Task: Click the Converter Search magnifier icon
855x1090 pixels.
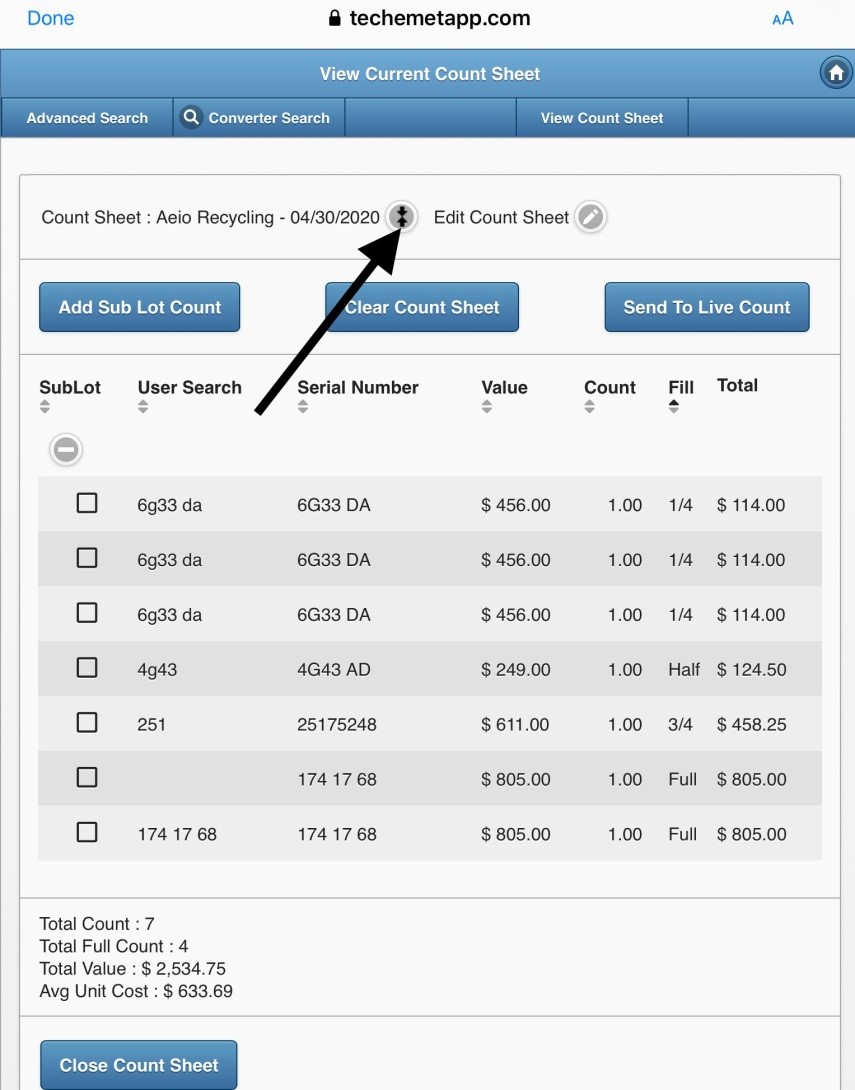Action: [191, 117]
